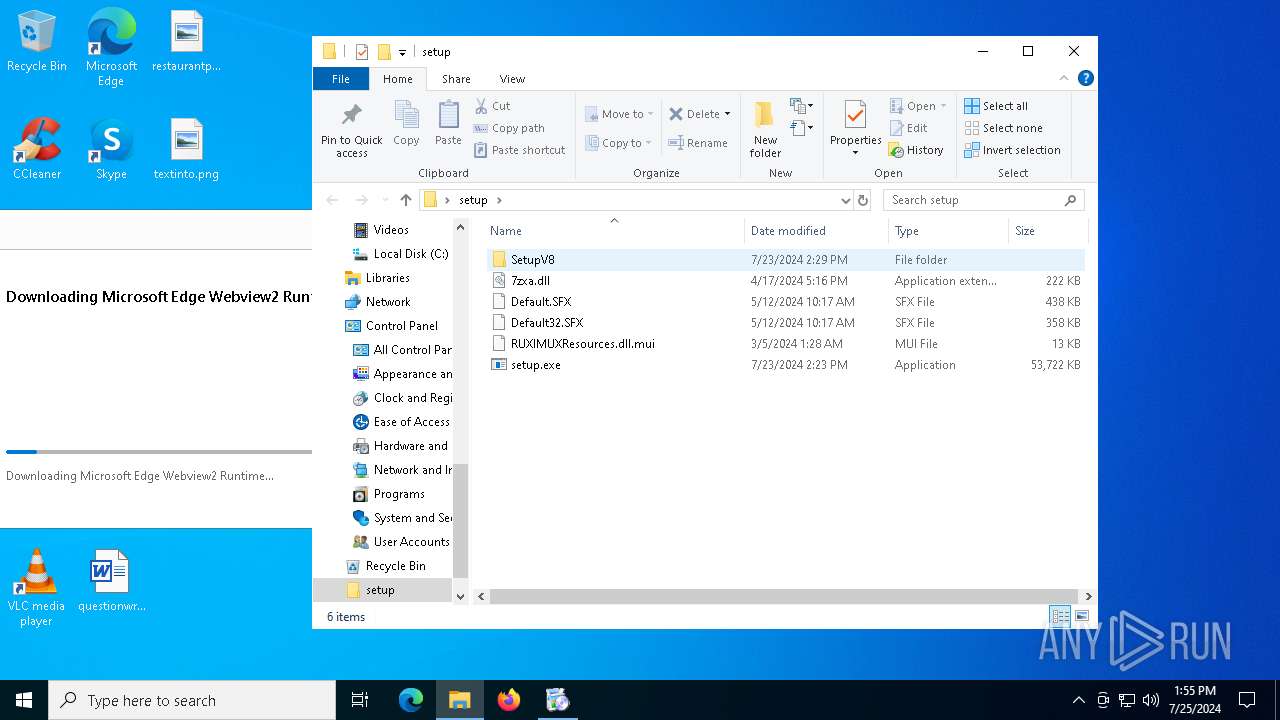Screen dimensions: 1280x720
Task: Click Invert selection
Action: pyautogui.click(x=1012, y=150)
